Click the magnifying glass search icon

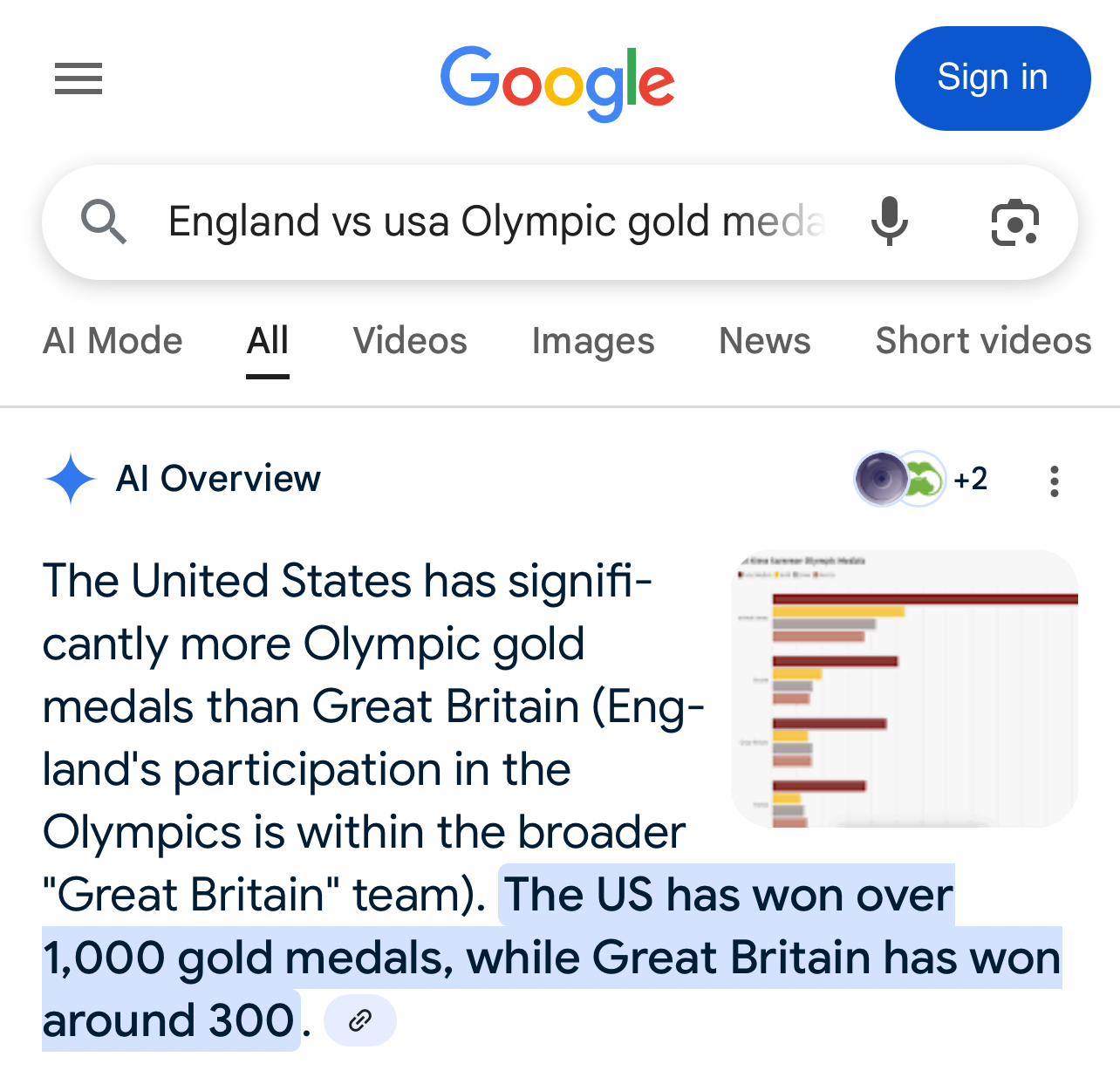pos(104,222)
